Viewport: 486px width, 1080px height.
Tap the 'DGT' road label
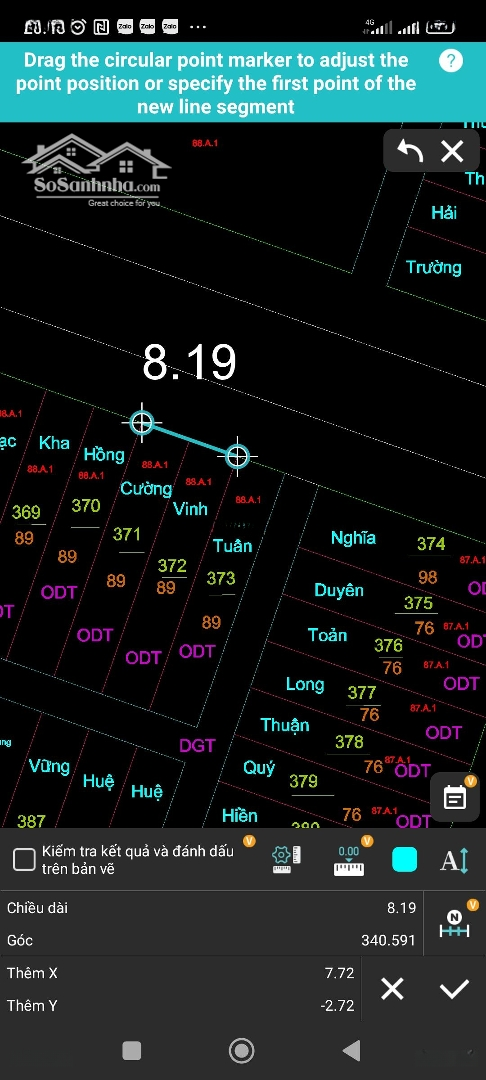tap(198, 745)
